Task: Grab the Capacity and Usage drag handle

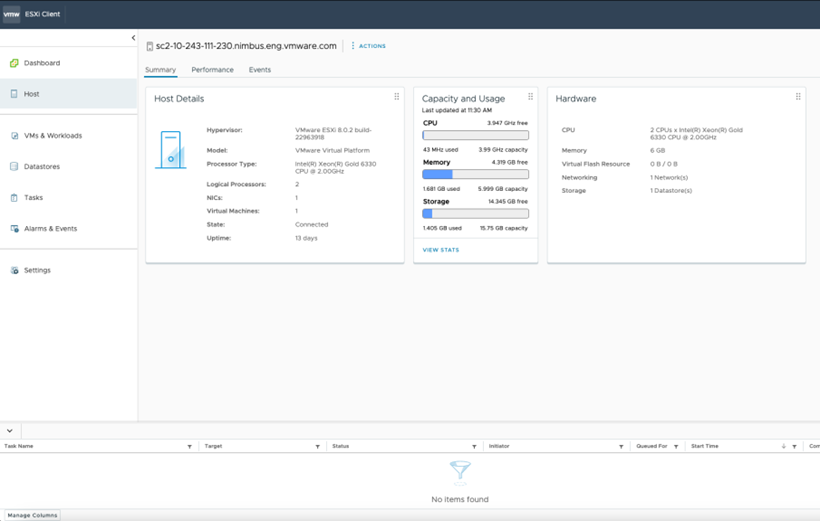Action: 530,96
